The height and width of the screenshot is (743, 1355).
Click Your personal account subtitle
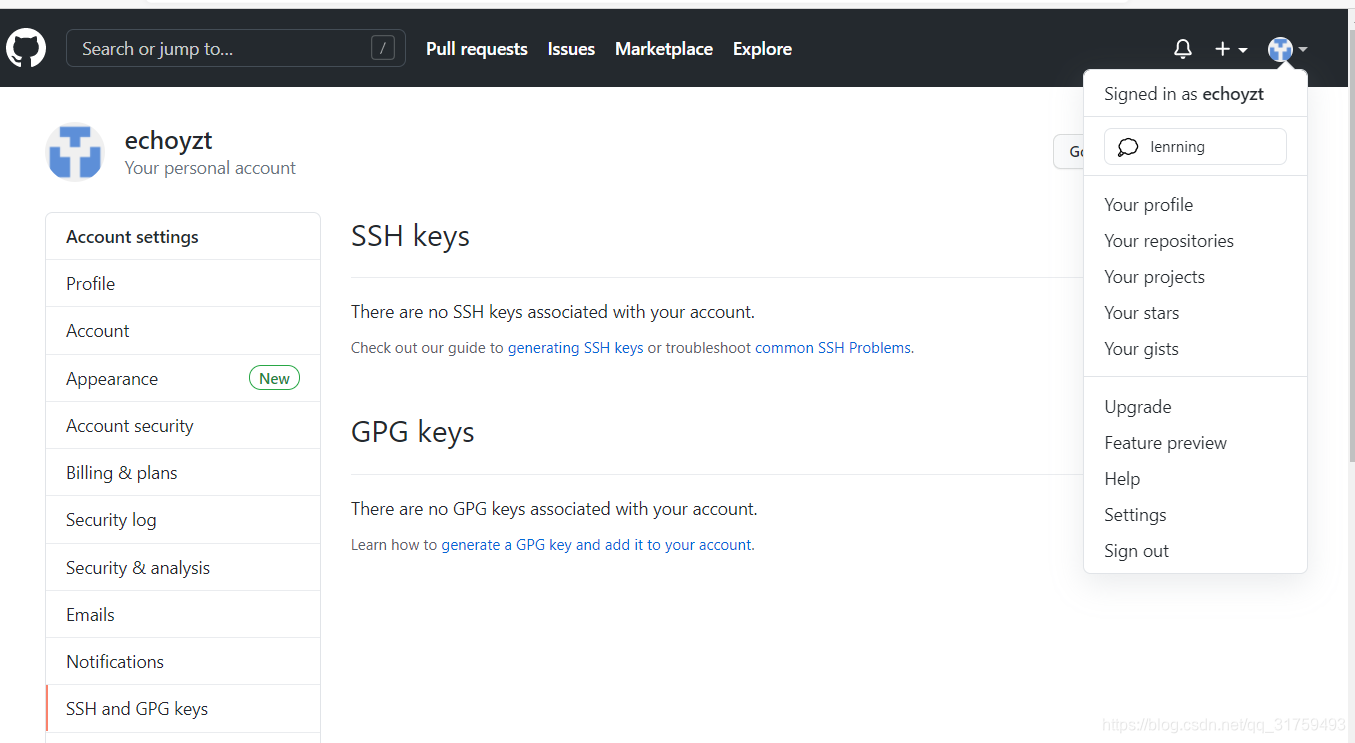click(210, 168)
